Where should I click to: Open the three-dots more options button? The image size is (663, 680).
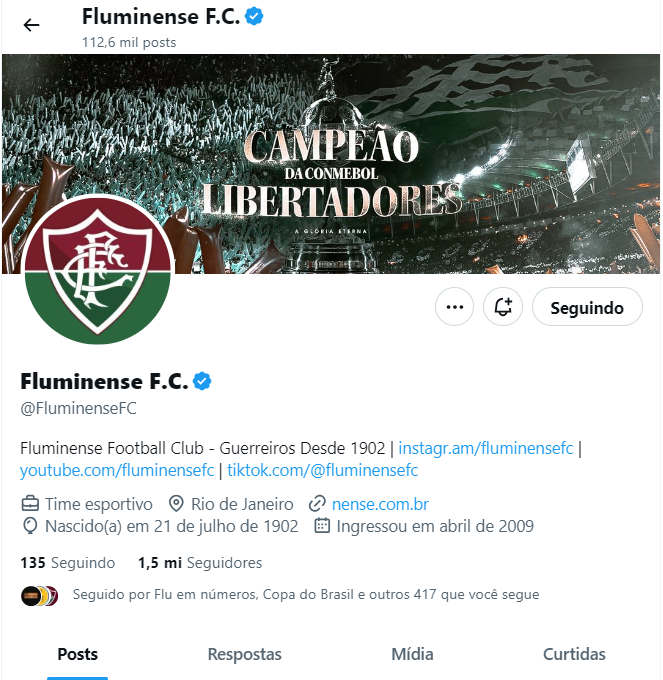point(454,307)
